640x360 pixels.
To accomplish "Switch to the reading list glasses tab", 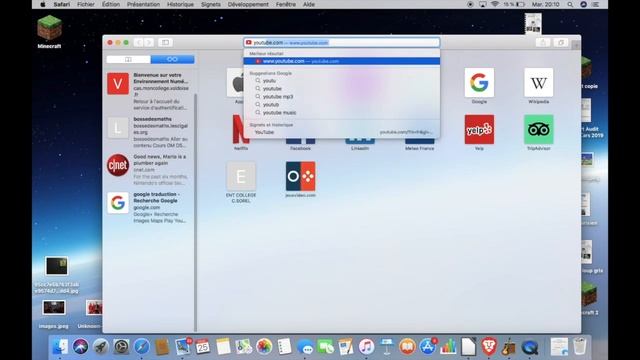I will click(x=172, y=60).
